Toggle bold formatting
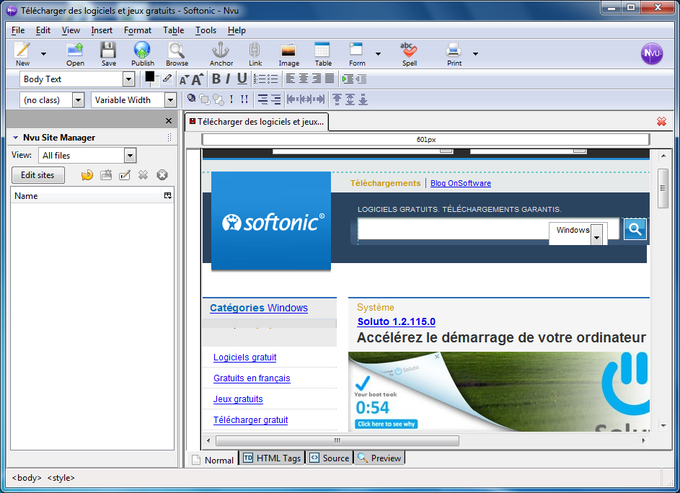Image resolution: width=680 pixels, height=493 pixels. (x=216, y=79)
